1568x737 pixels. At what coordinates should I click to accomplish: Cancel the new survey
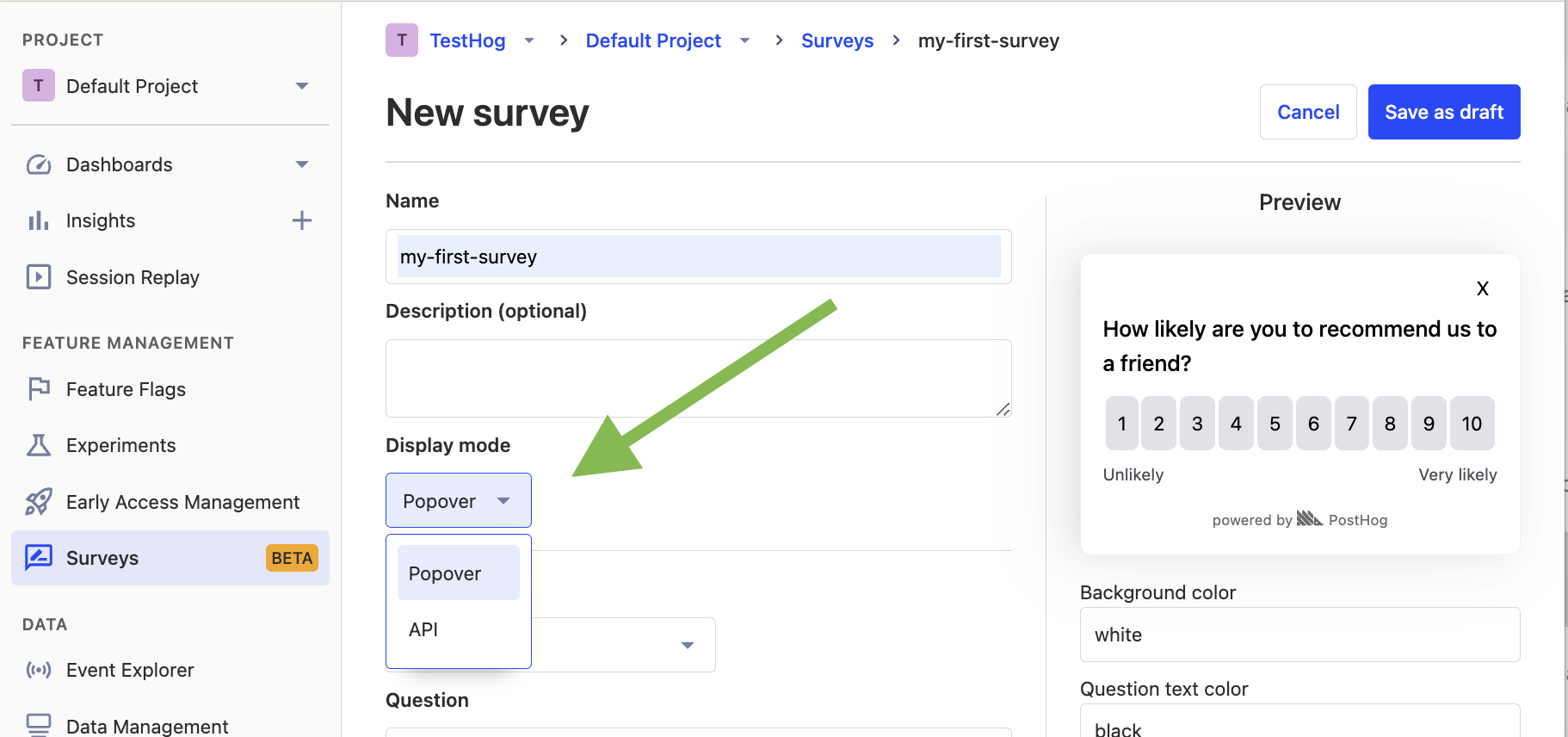coord(1308,112)
